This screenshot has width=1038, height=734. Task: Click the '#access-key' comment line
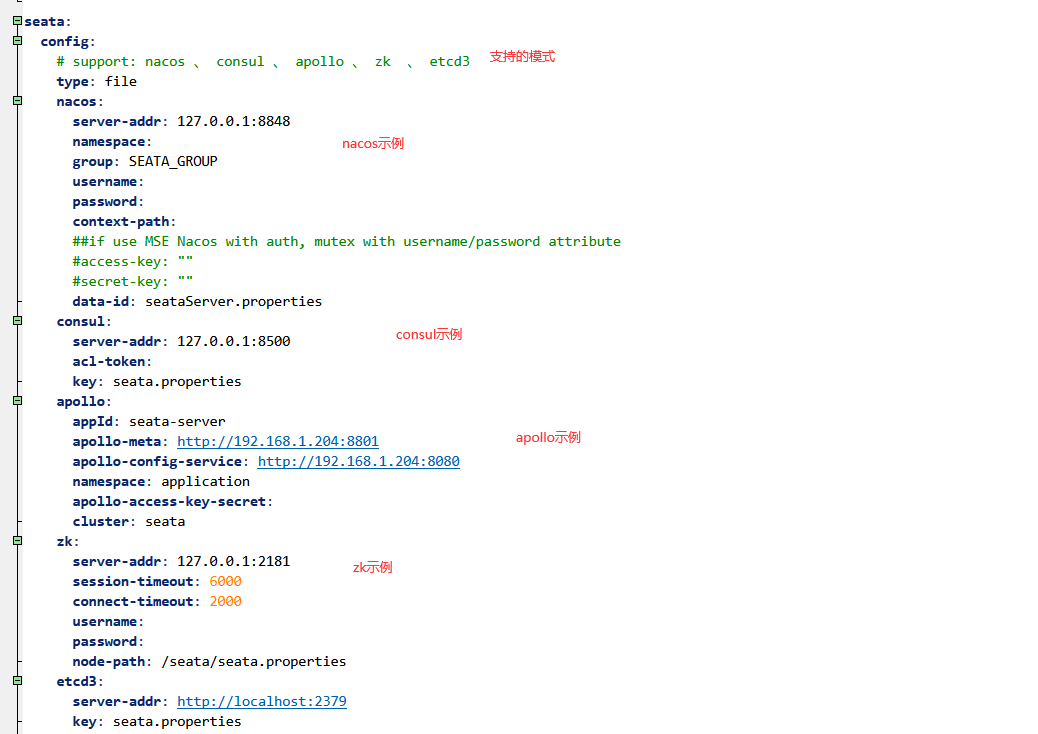pyautogui.click(x=132, y=261)
